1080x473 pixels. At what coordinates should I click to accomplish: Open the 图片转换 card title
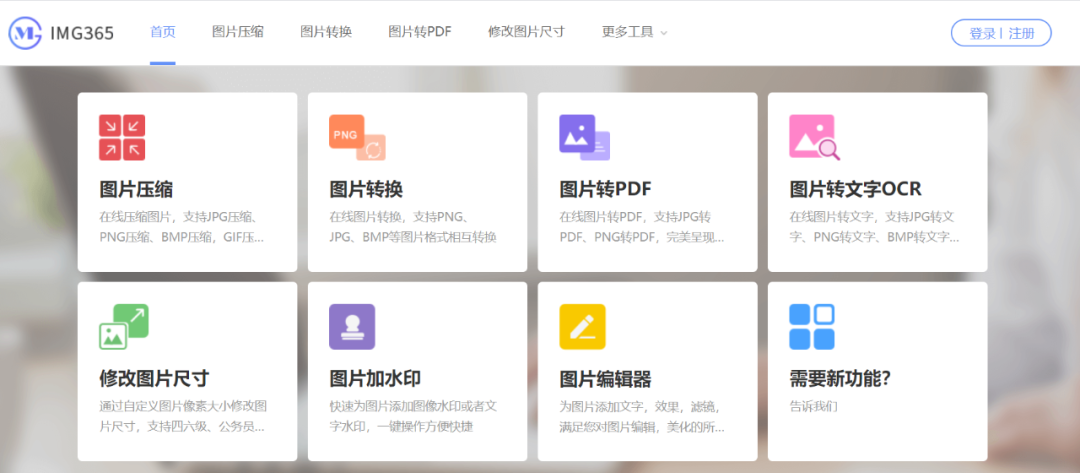pyautogui.click(x=366, y=189)
